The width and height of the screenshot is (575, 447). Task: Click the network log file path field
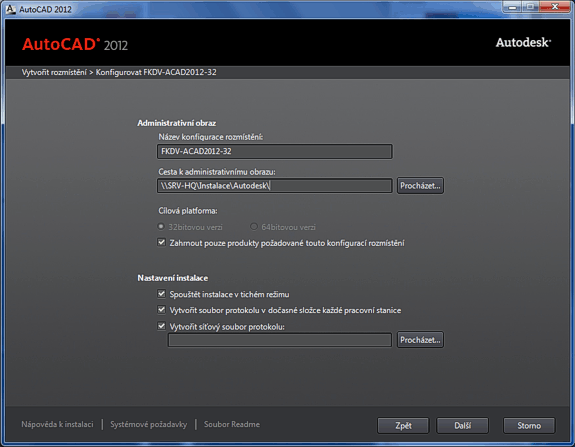tap(280, 340)
